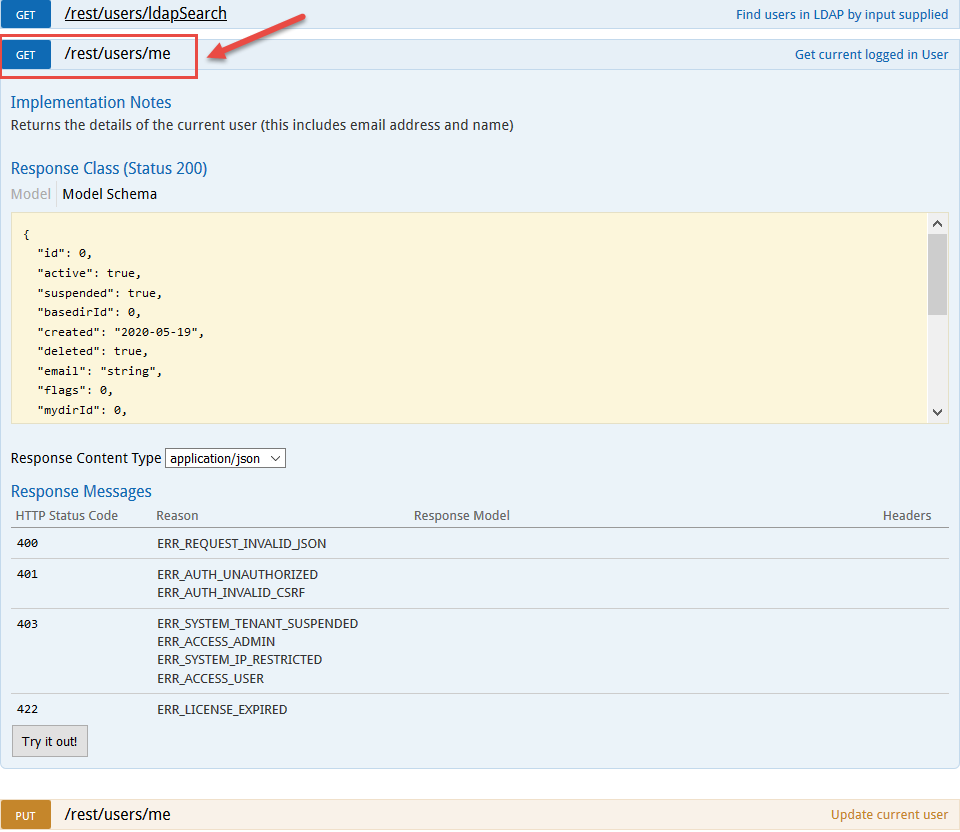
Task: Switch to the Model tab
Action: tap(30, 194)
